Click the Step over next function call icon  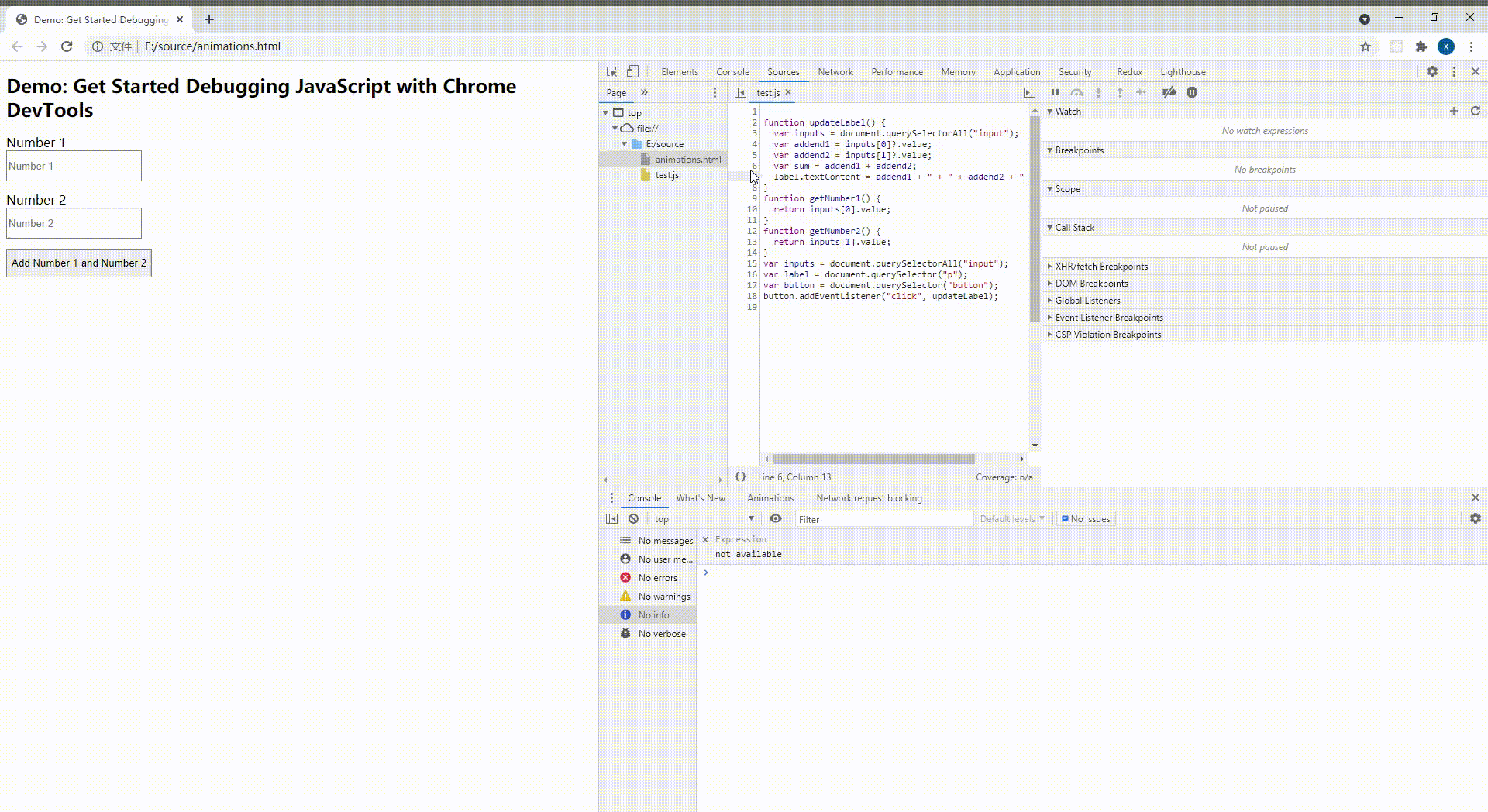1076,92
